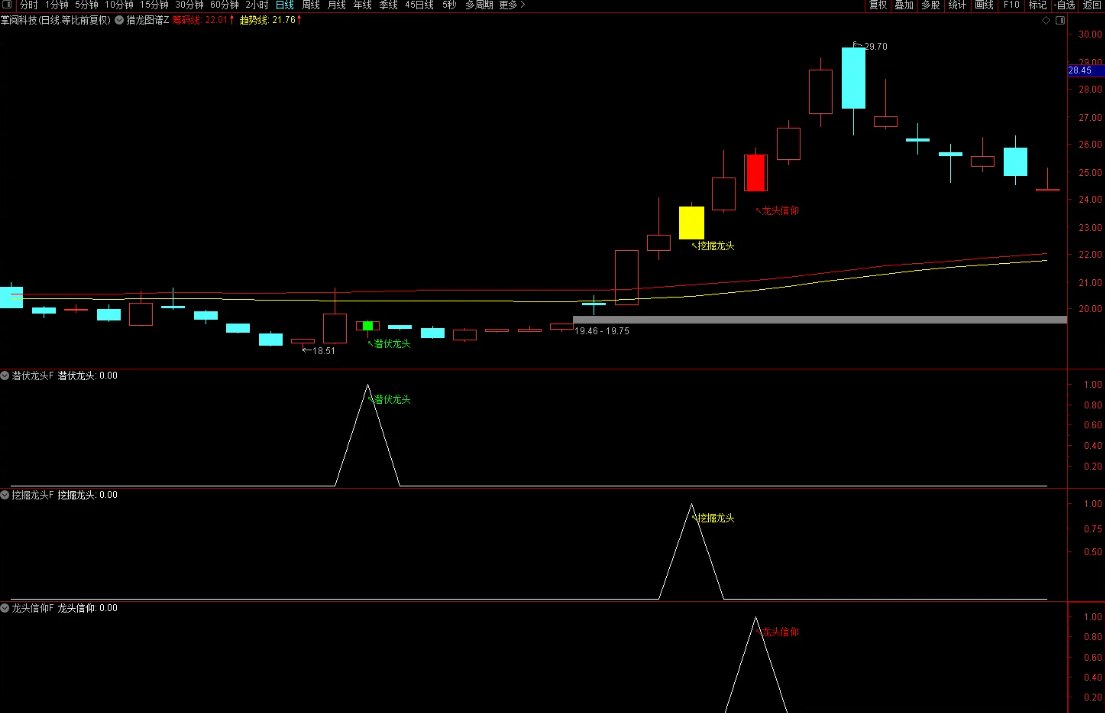Add stock via 自选 button
1105x713 pixels.
point(1065,5)
